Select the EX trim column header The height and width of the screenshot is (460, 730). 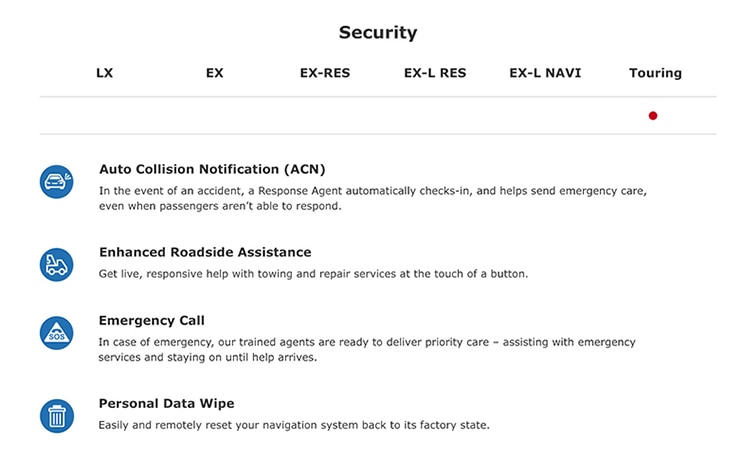(215, 73)
